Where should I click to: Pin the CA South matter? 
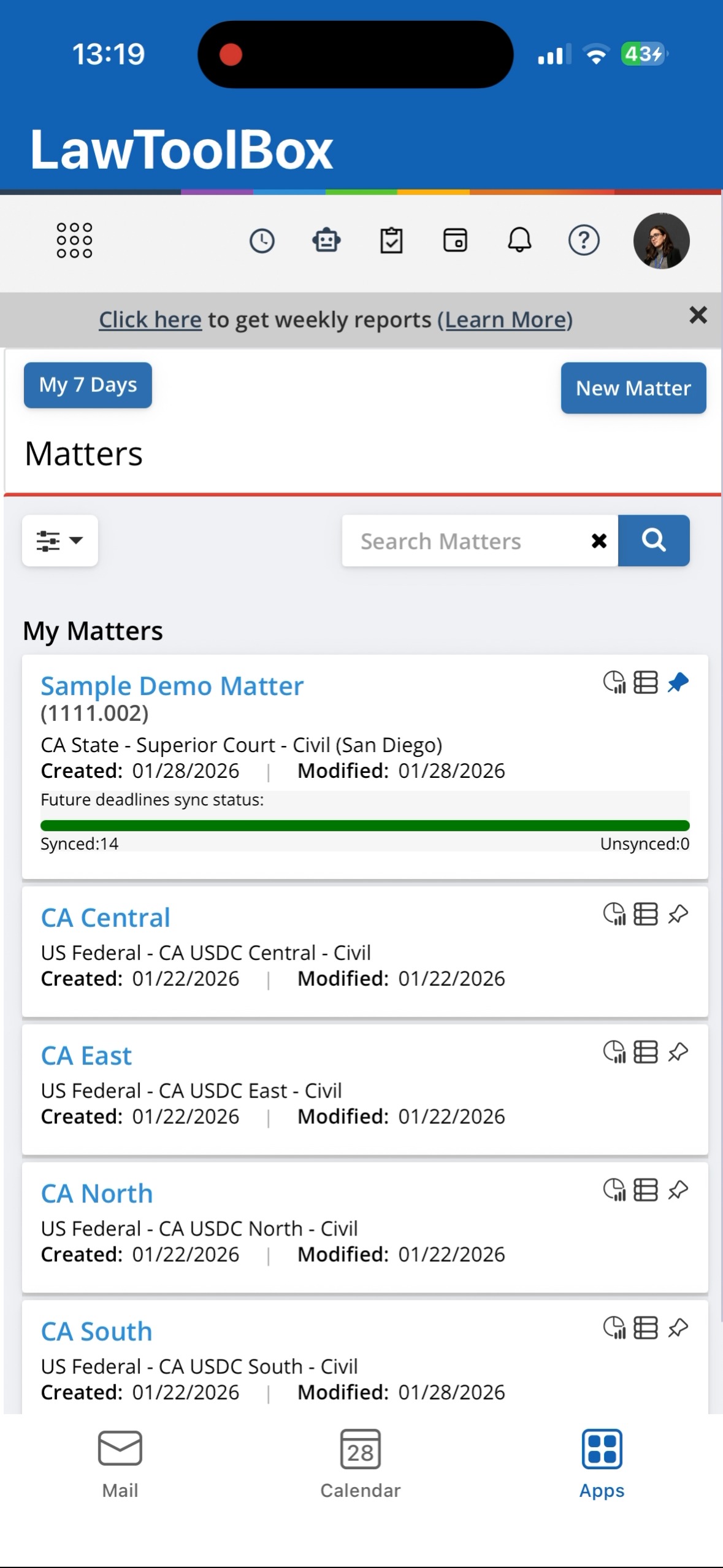coord(678,1328)
